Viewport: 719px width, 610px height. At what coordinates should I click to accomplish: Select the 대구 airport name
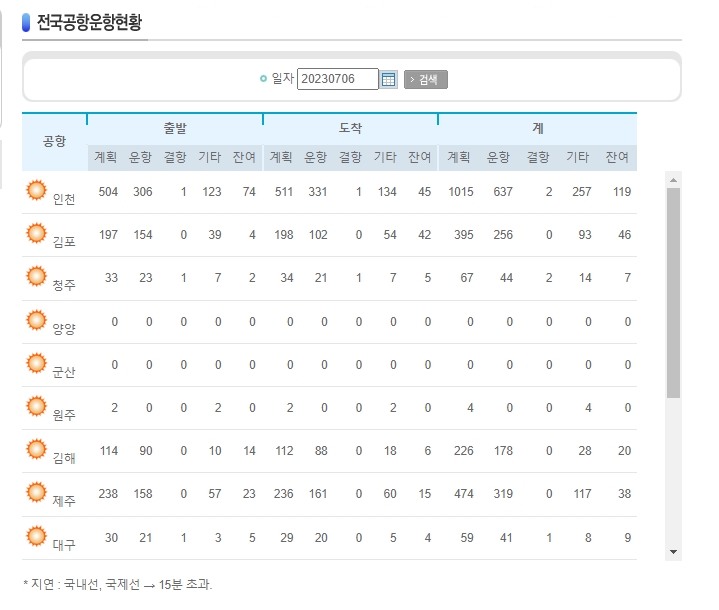tap(64, 545)
